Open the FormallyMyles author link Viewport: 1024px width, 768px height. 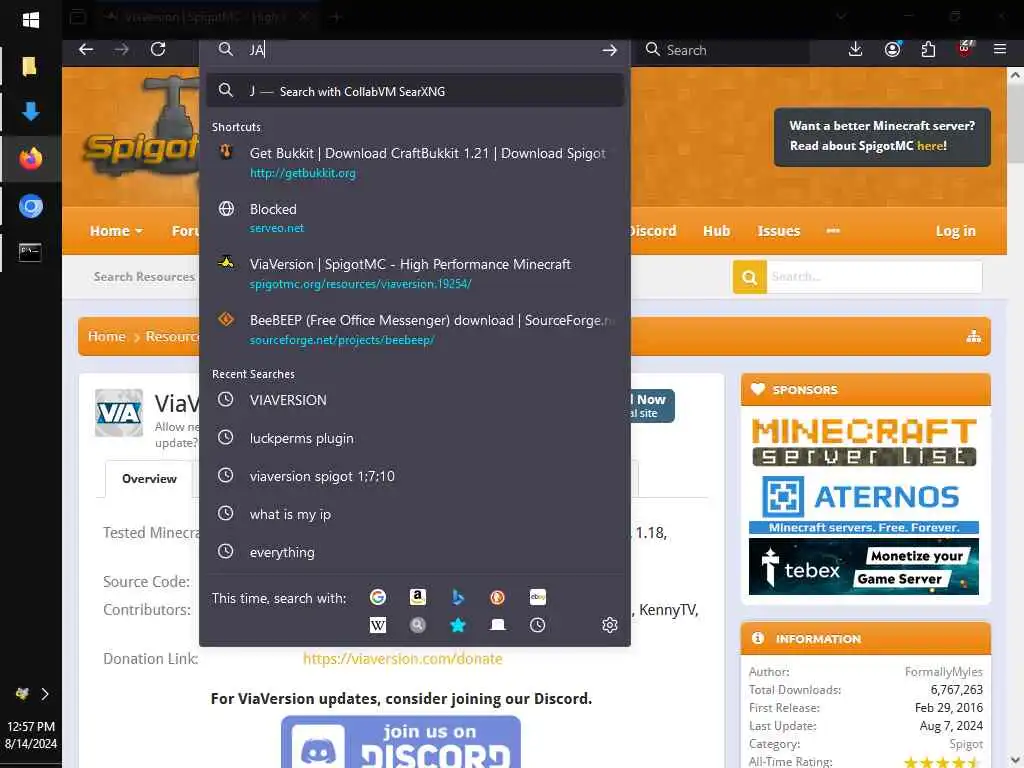click(x=943, y=671)
